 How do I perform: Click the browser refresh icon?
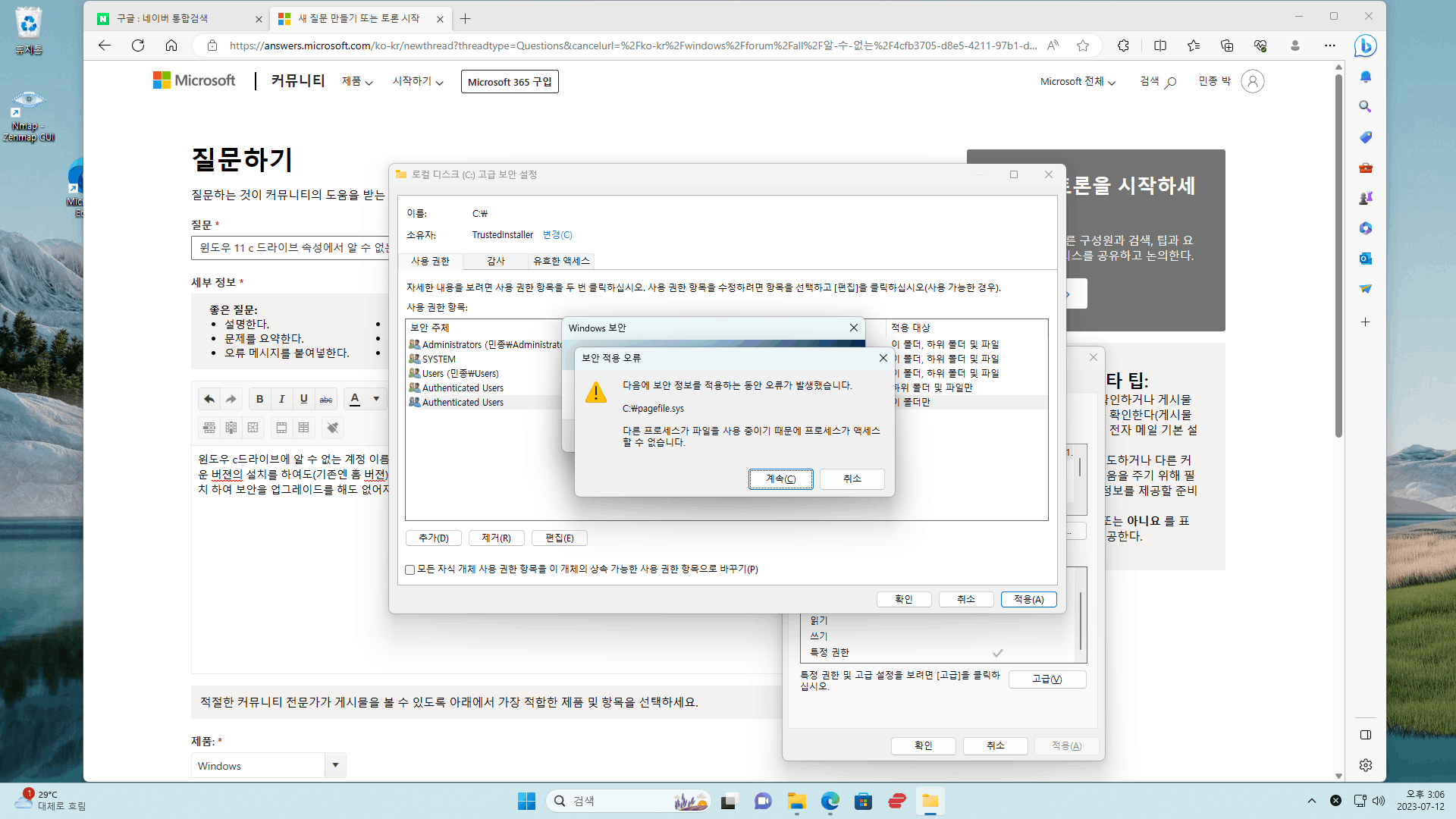pyautogui.click(x=138, y=45)
